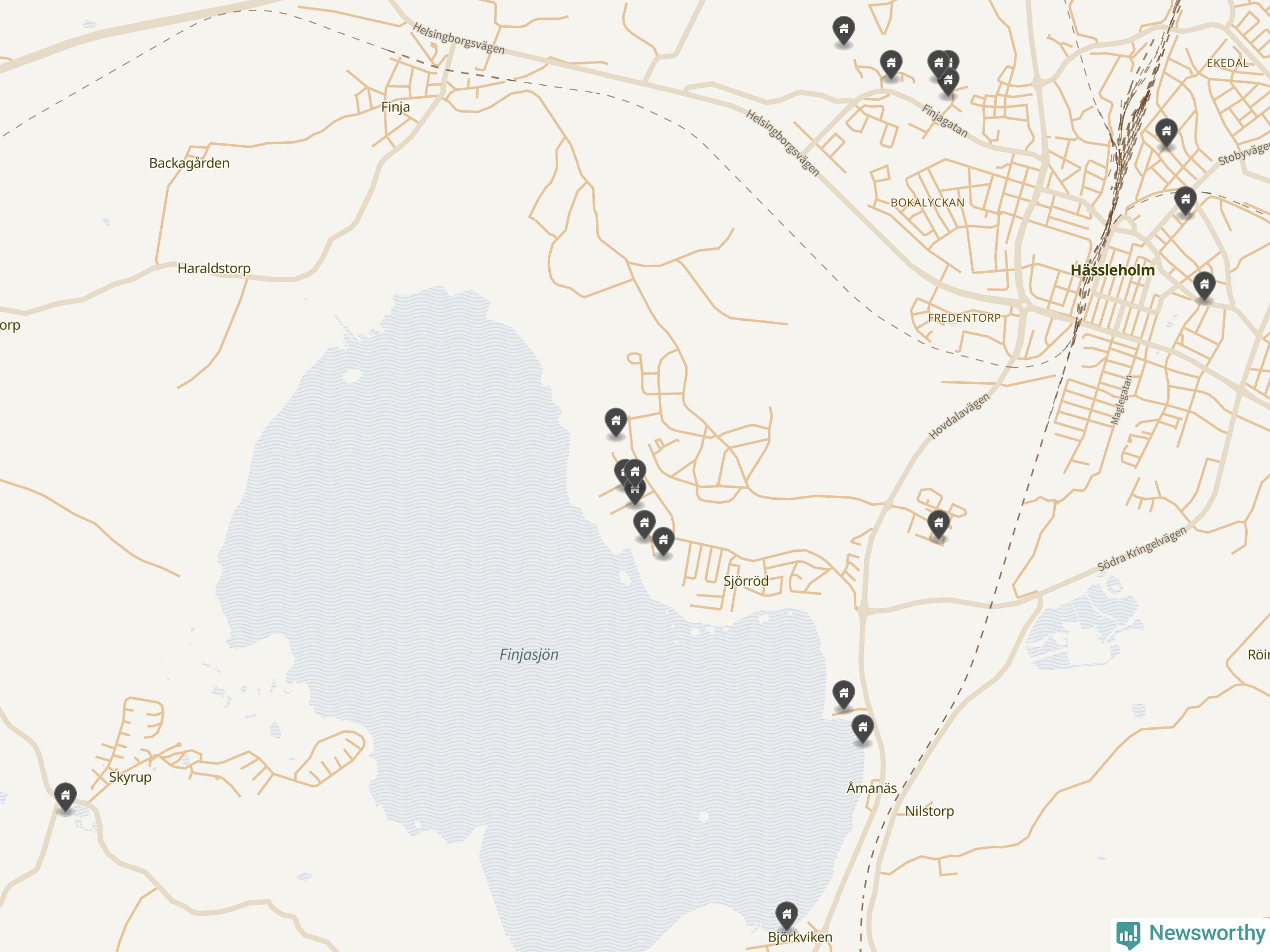Select the topmost house marker, northwest of Finjagatan
This screenshot has width=1270, height=952.
[843, 30]
